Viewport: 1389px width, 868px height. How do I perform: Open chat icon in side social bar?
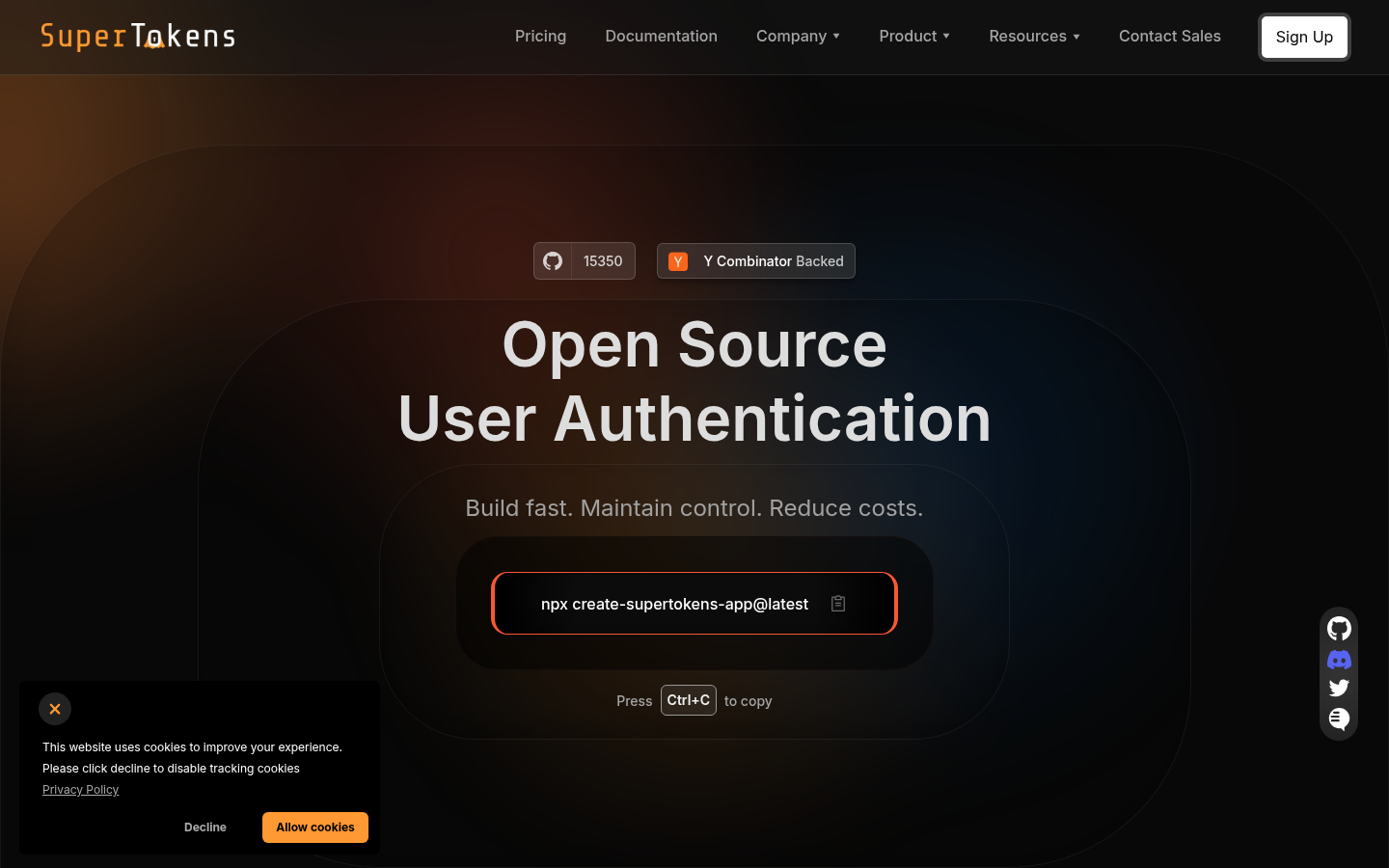tap(1339, 719)
